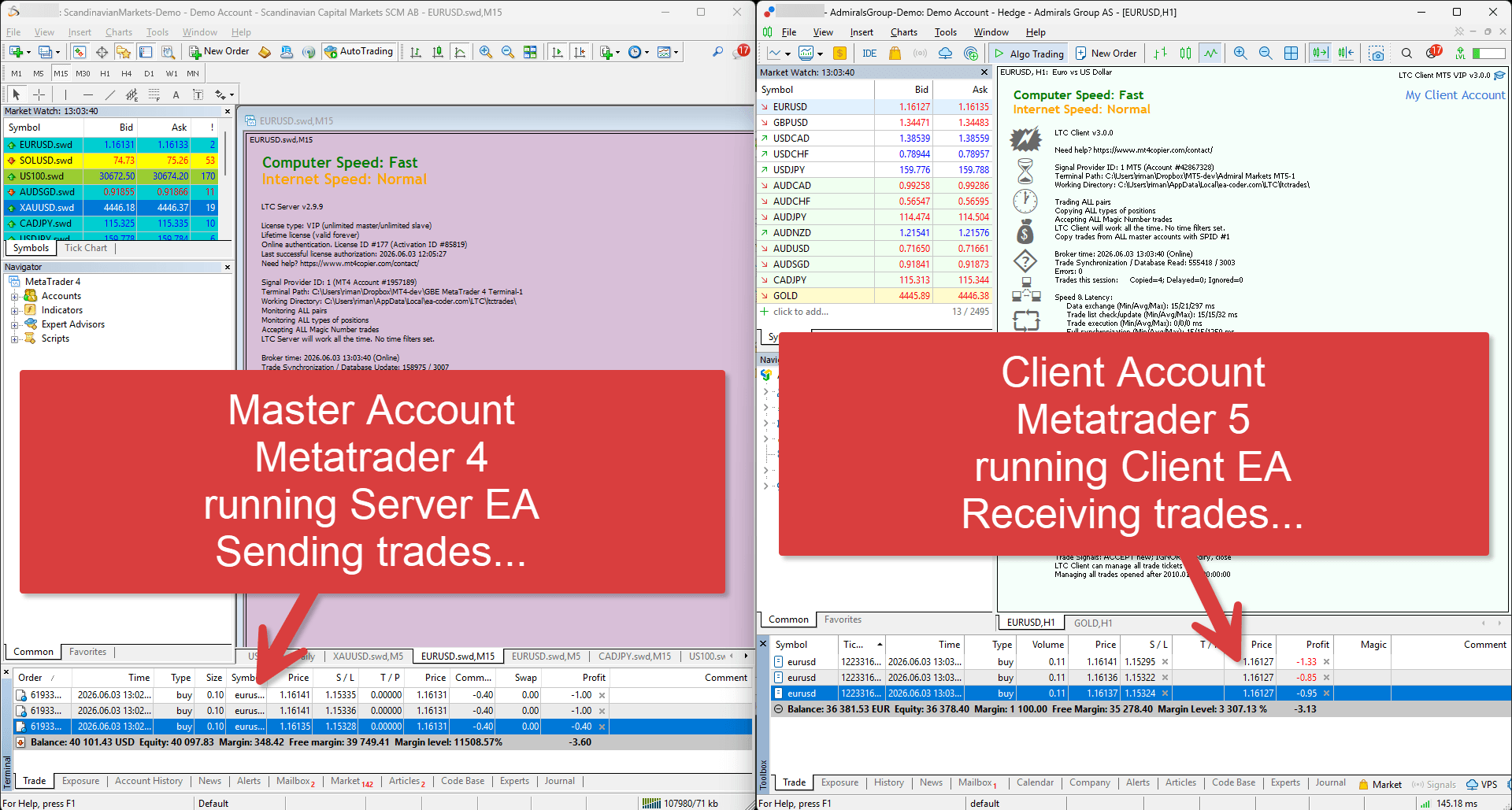
Task: Select USDJPY row in MT5 Market Watch
Action: tap(874, 170)
